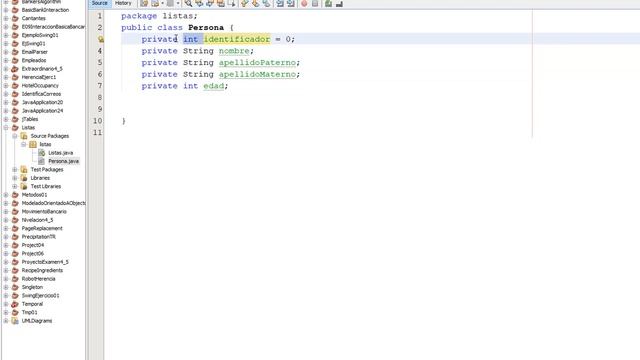Image resolution: width=640 pixels, height=360 pixels.
Task: Select the Empleados project
Action: (34, 60)
